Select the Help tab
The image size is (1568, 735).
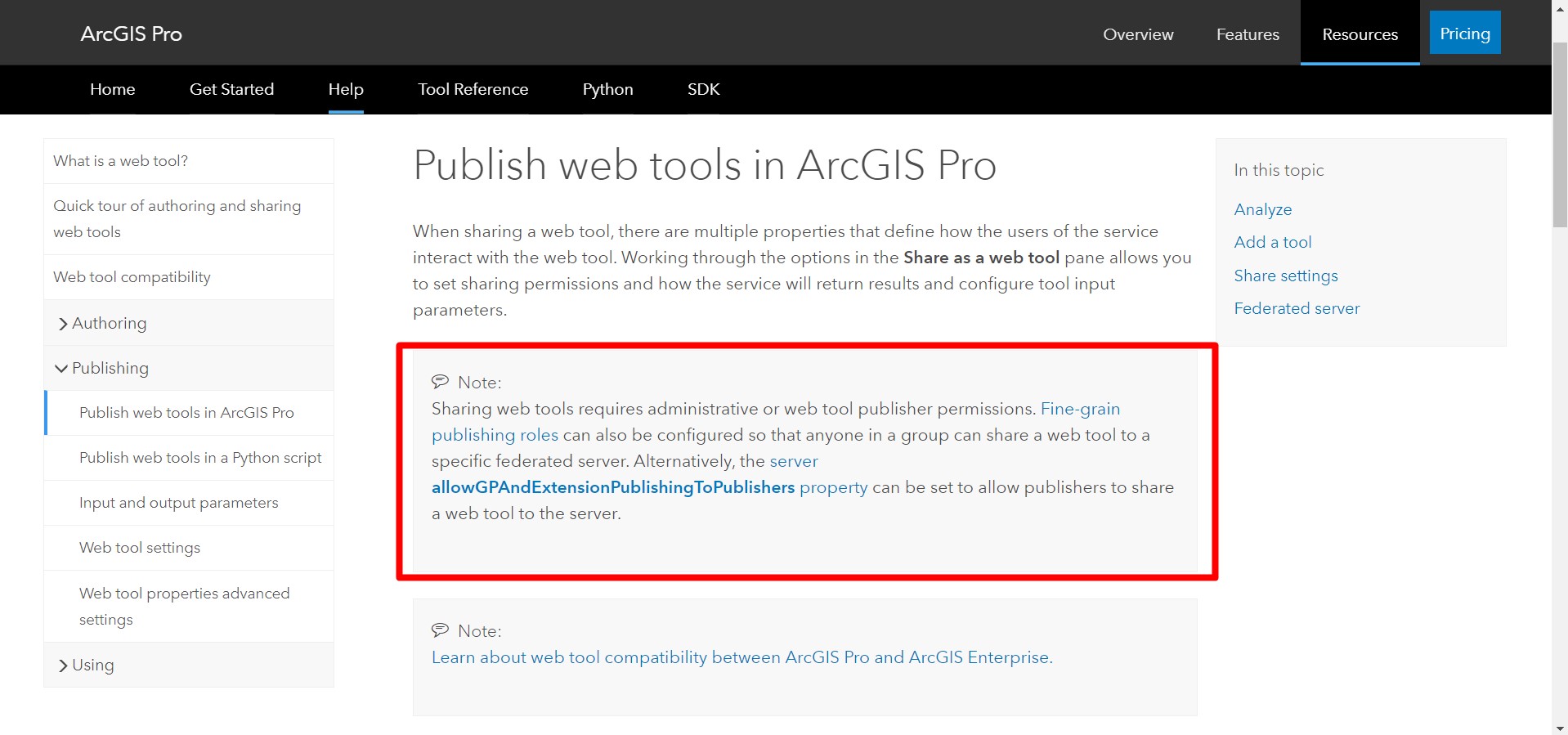click(x=346, y=89)
